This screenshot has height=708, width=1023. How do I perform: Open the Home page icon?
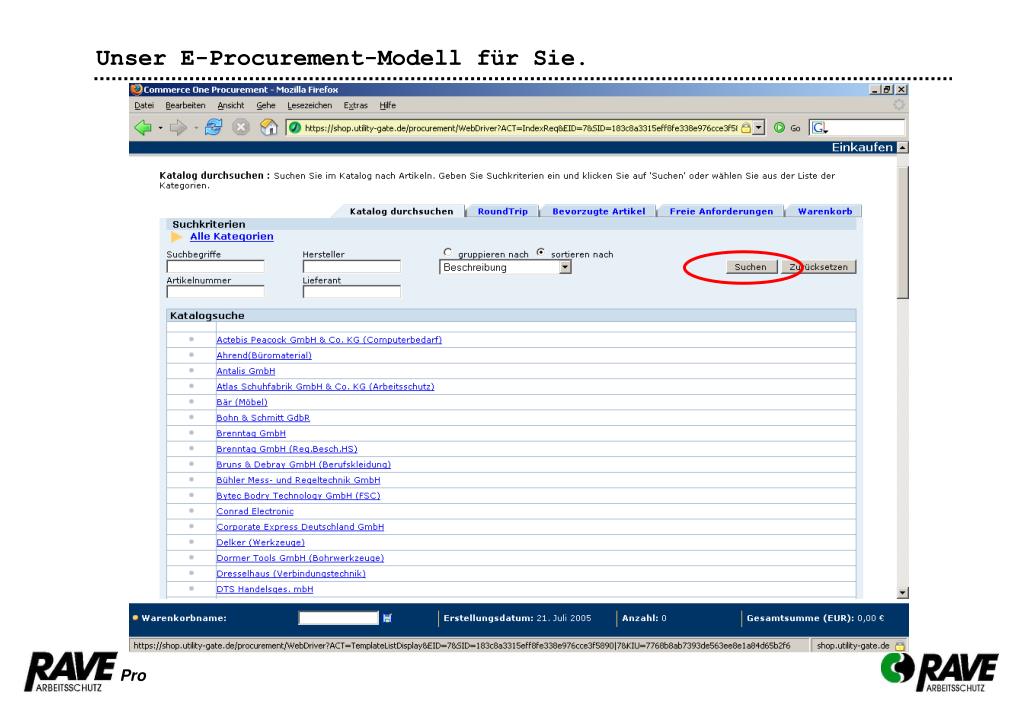[x=269, y=128]
